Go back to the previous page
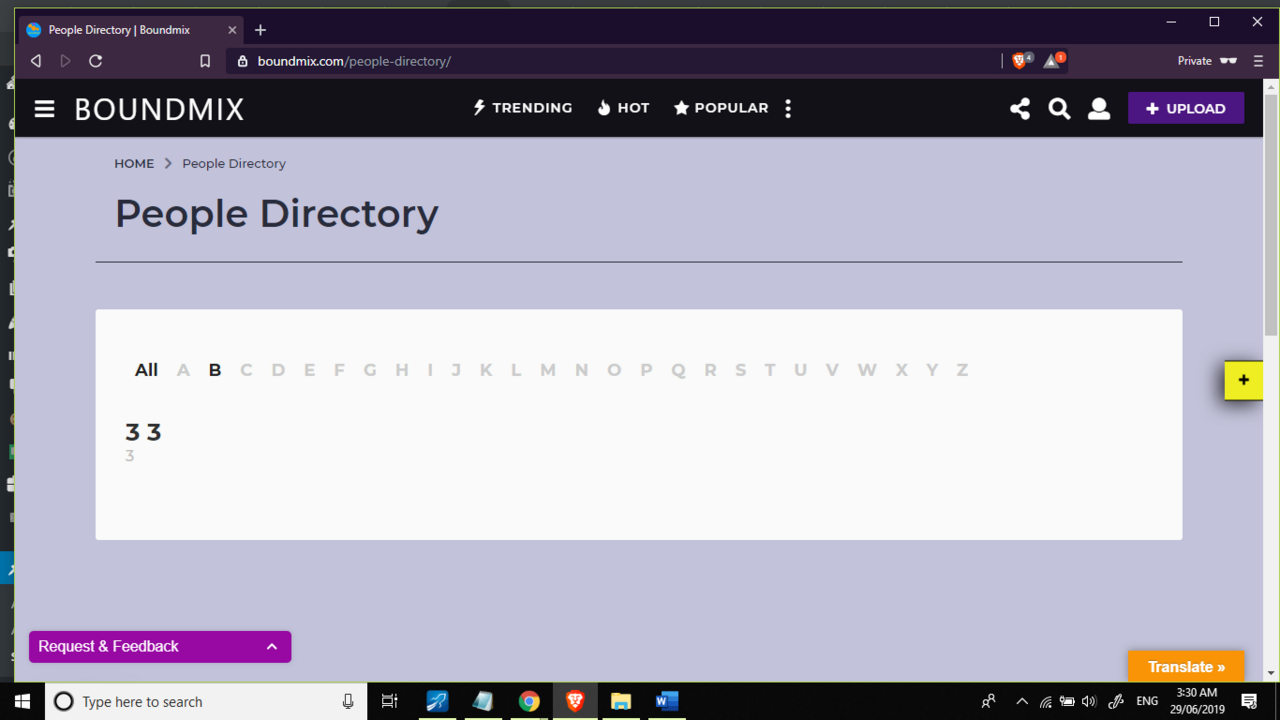 (x=36, y=61)
